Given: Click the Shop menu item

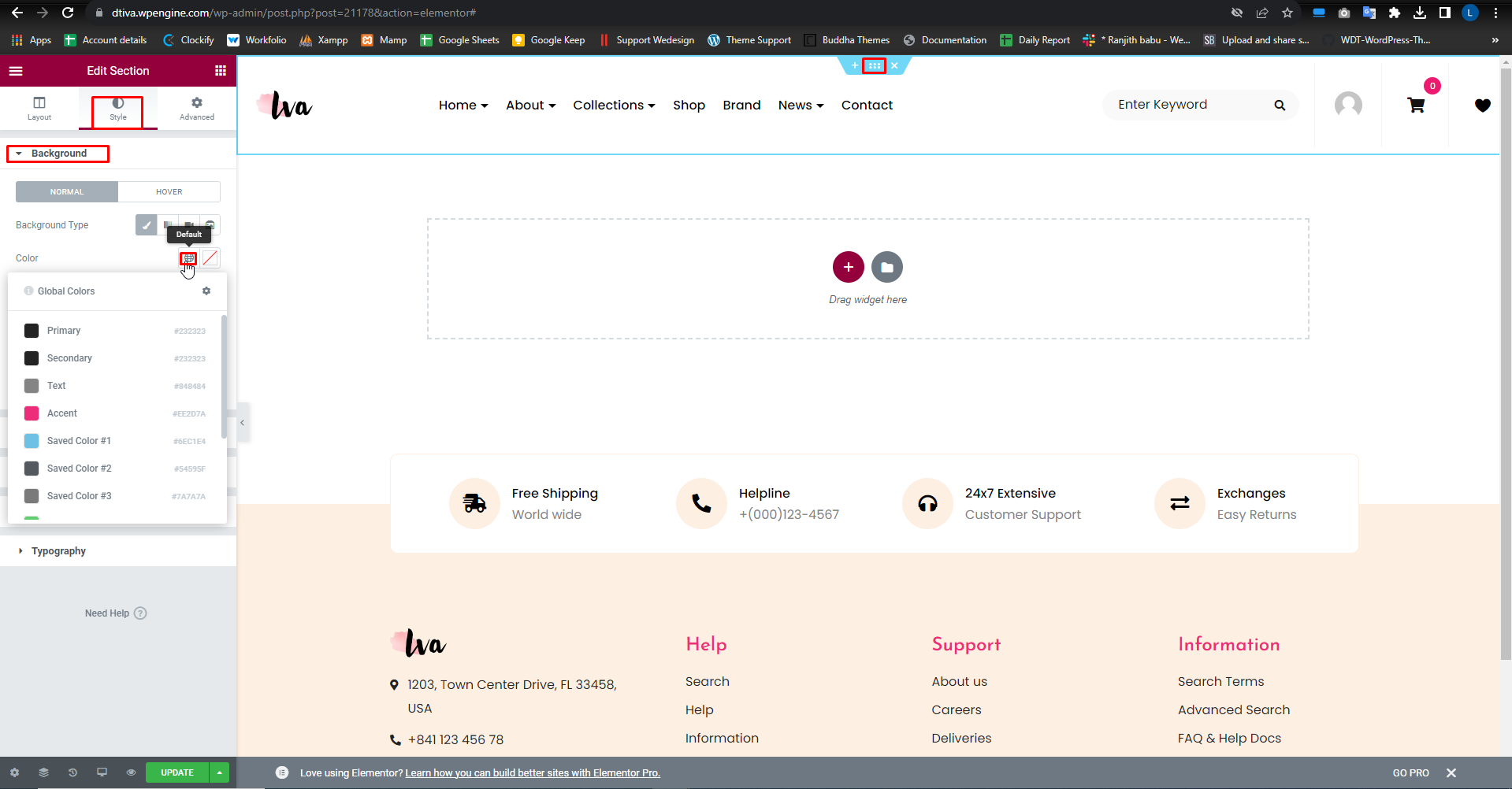Looking at the screenshot, I should pyautogui.click(x=689, y=106).
